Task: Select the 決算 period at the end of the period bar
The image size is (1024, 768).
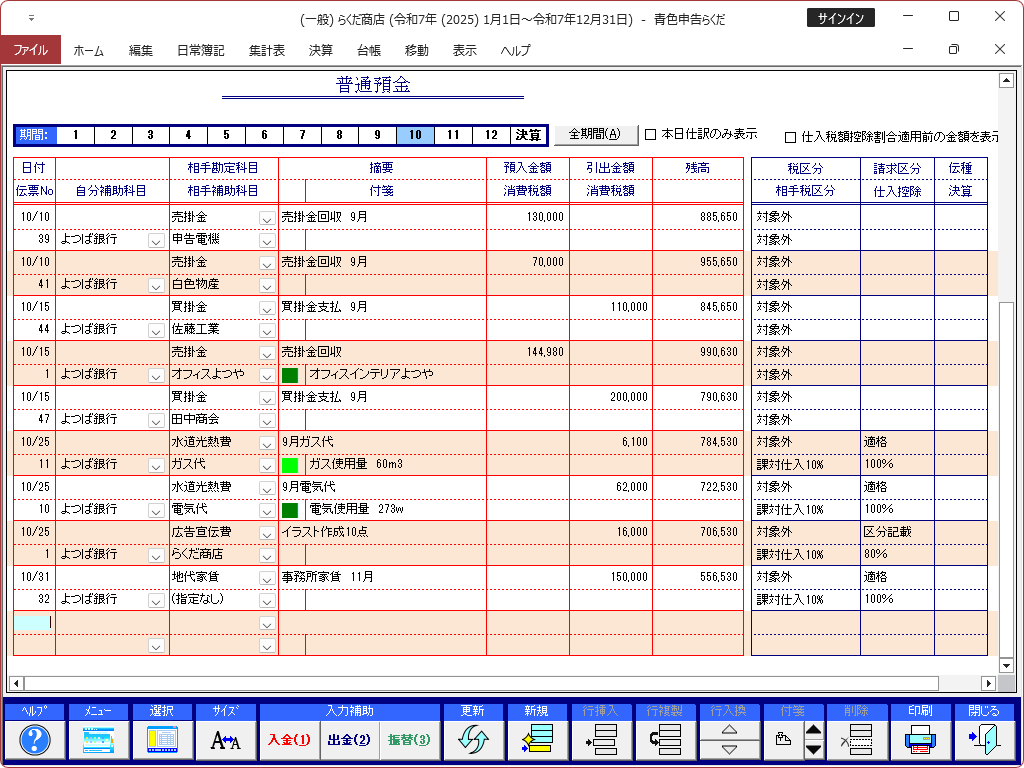Action: coord(528,135)
